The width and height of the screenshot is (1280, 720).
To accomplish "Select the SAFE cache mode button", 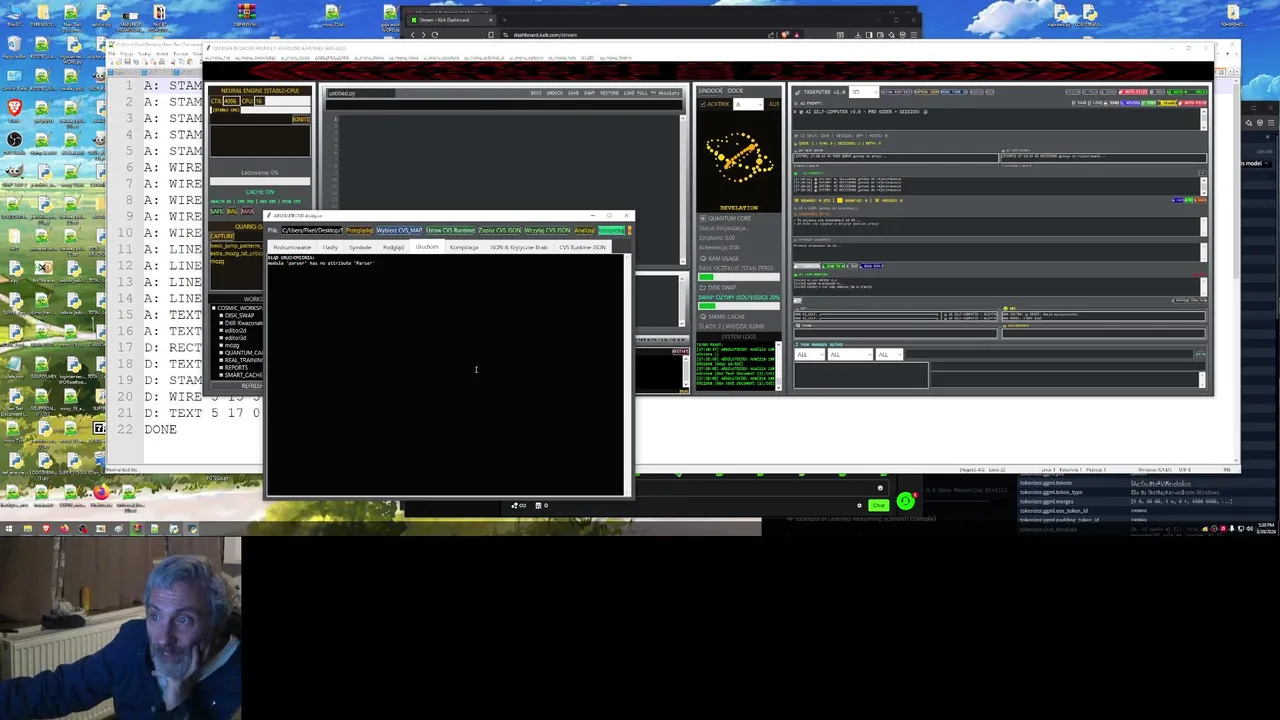I will click(216, 211).
